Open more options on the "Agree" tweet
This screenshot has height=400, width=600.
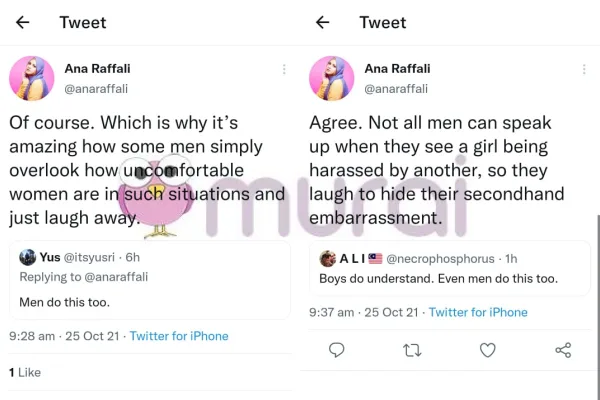point(583,69)
